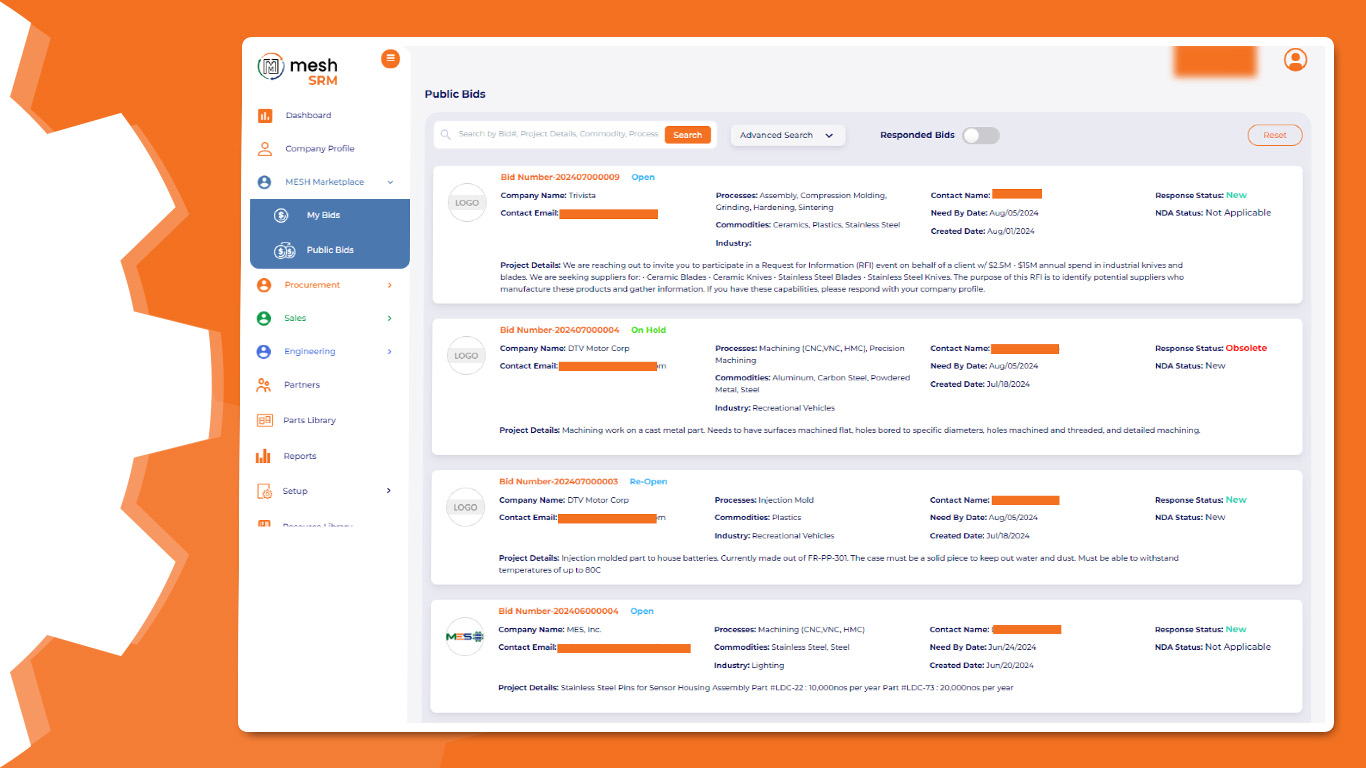
Task: Expand the Setup chevron
Action: (389, 491)
